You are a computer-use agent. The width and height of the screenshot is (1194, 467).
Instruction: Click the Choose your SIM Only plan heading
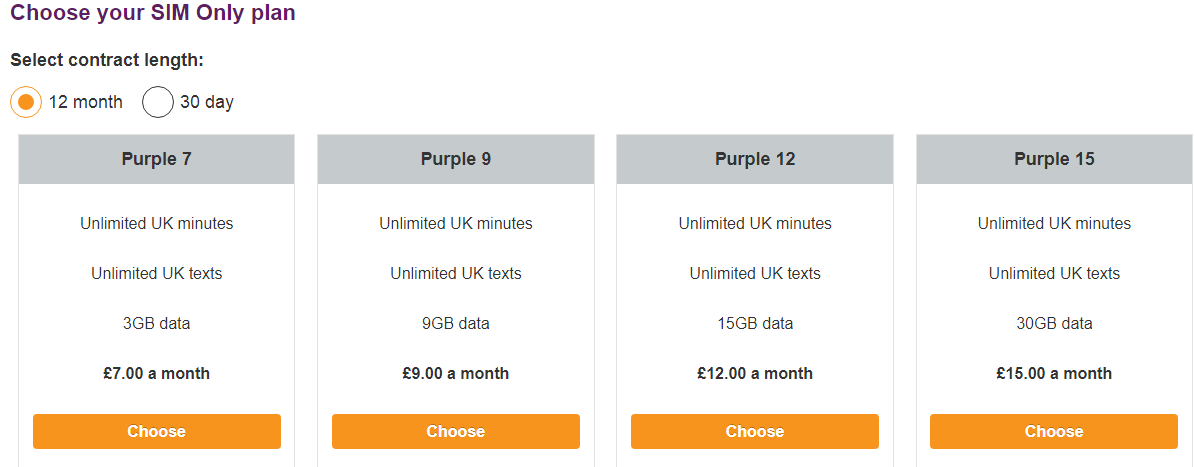153,14
